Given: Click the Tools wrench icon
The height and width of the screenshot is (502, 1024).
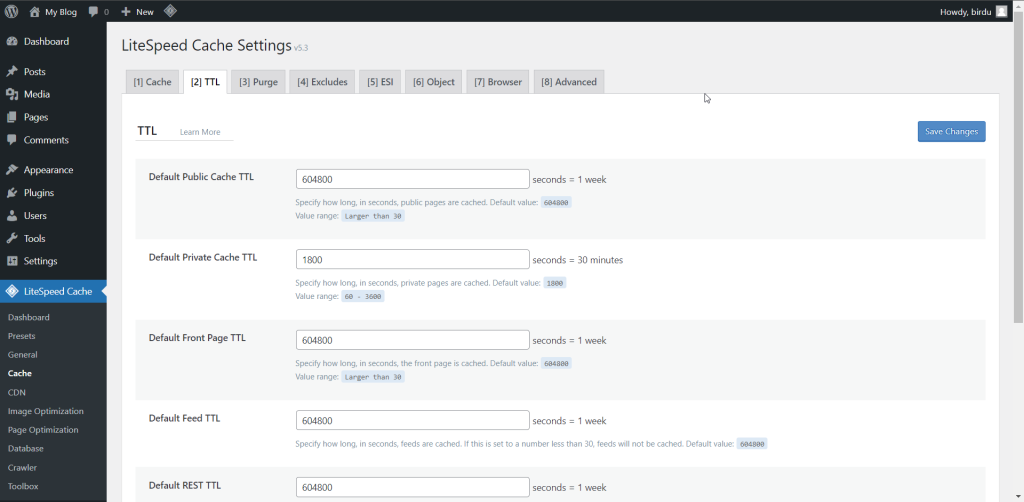Looking at the screenshot, I should point(12,238).
